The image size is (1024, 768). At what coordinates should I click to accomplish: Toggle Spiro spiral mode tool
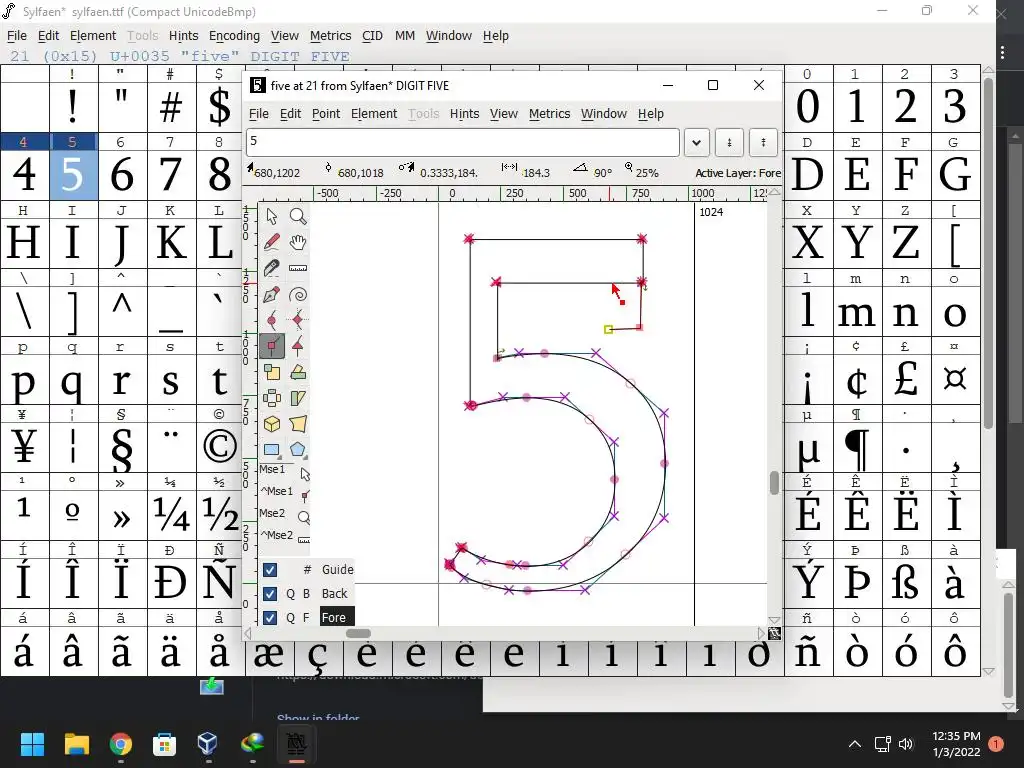click(x=298, y=295)
